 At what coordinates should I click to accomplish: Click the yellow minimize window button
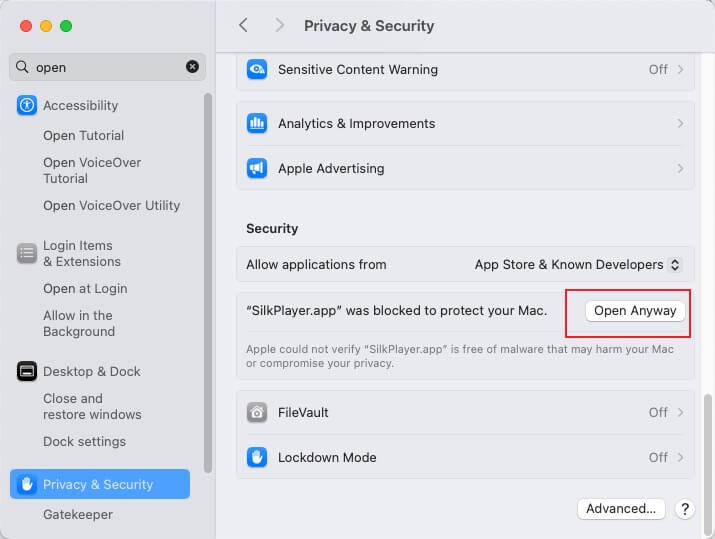click(46, 26)
